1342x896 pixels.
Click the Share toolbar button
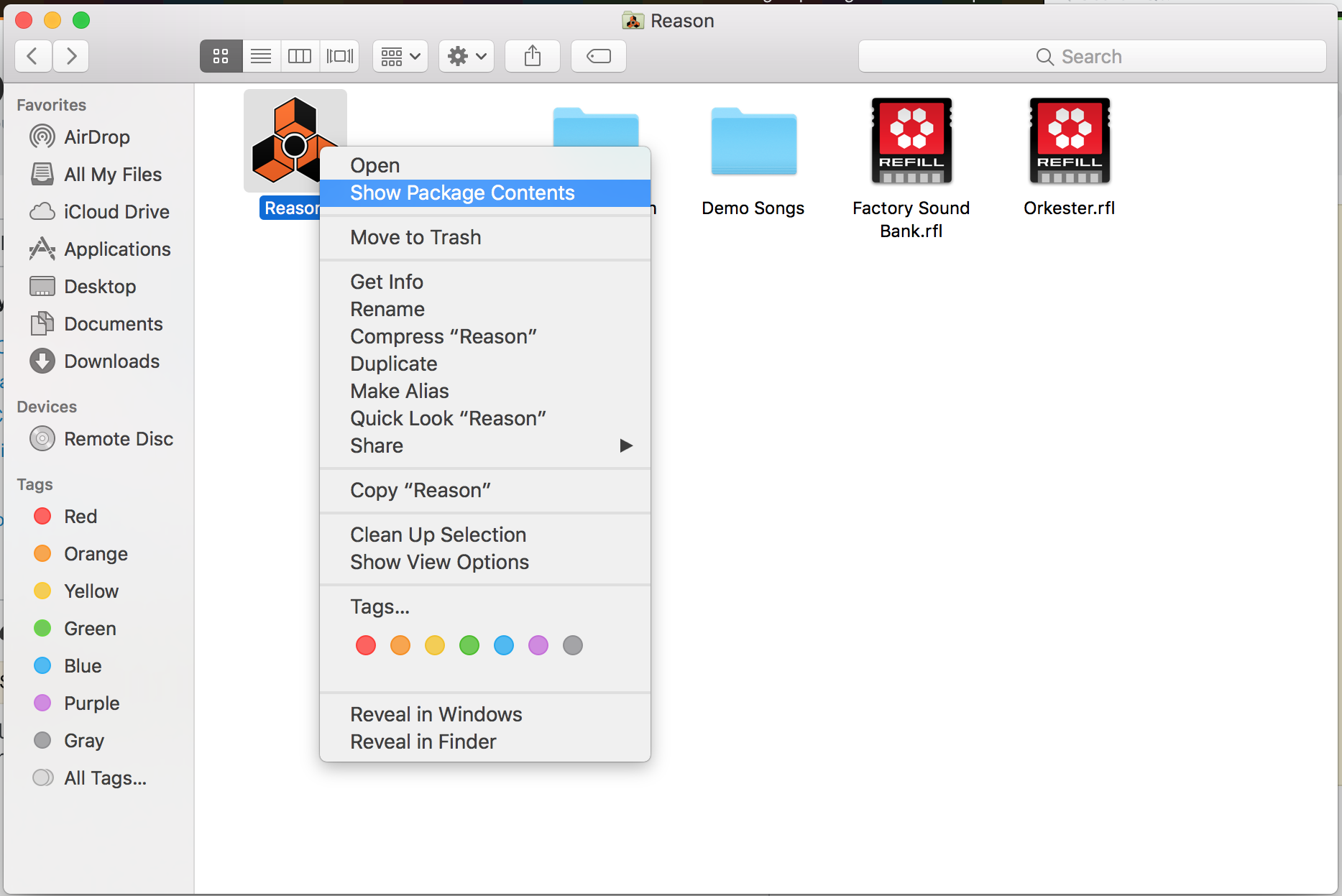coord(533,56)
